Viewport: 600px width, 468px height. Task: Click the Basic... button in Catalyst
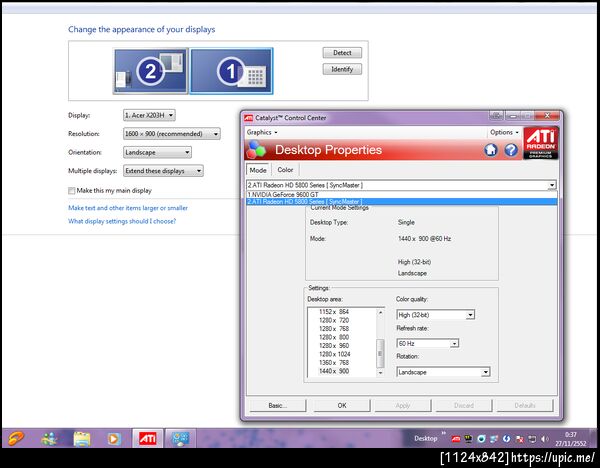[278, 405]
